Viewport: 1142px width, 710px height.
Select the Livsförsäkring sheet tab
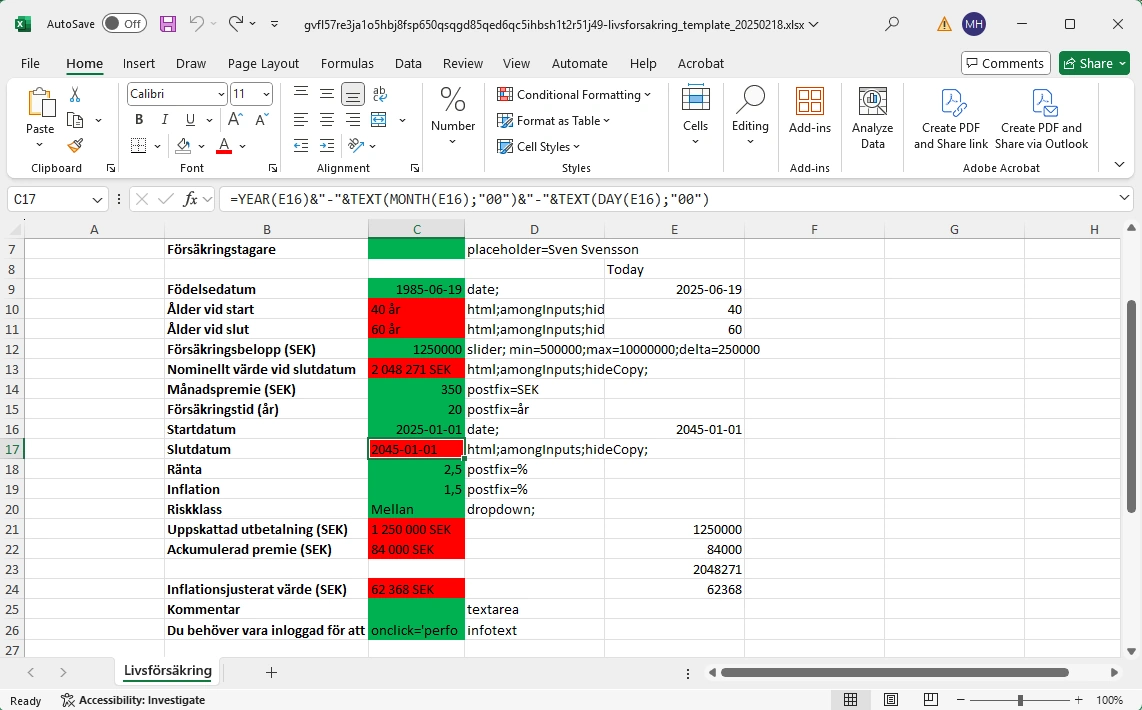pyautogui.click(x=168, y=671)
